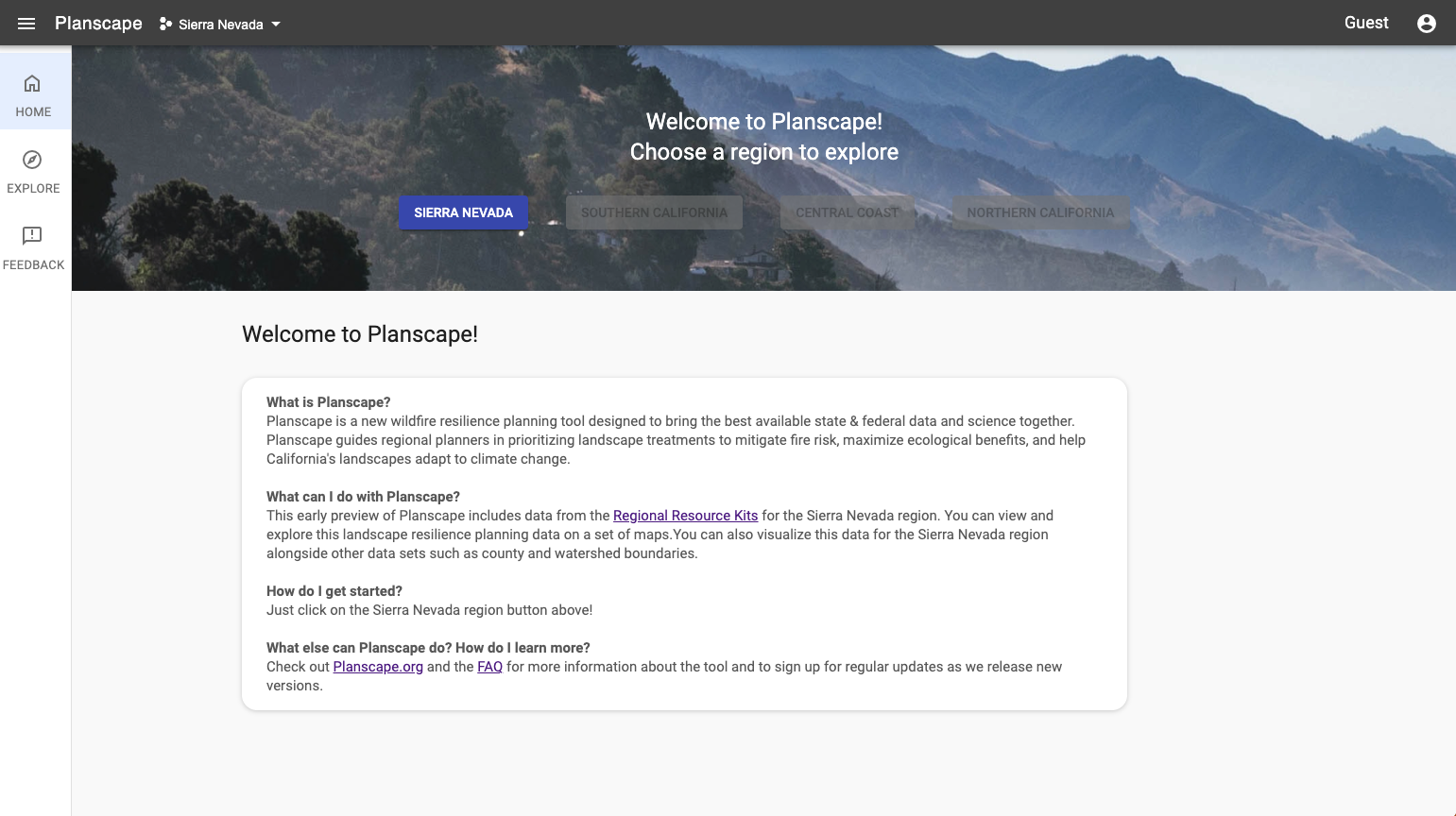This screenshot has width=1456, height=816.
Task: Expand the region selector dropdown arrow
Action: tap(276, 24)
